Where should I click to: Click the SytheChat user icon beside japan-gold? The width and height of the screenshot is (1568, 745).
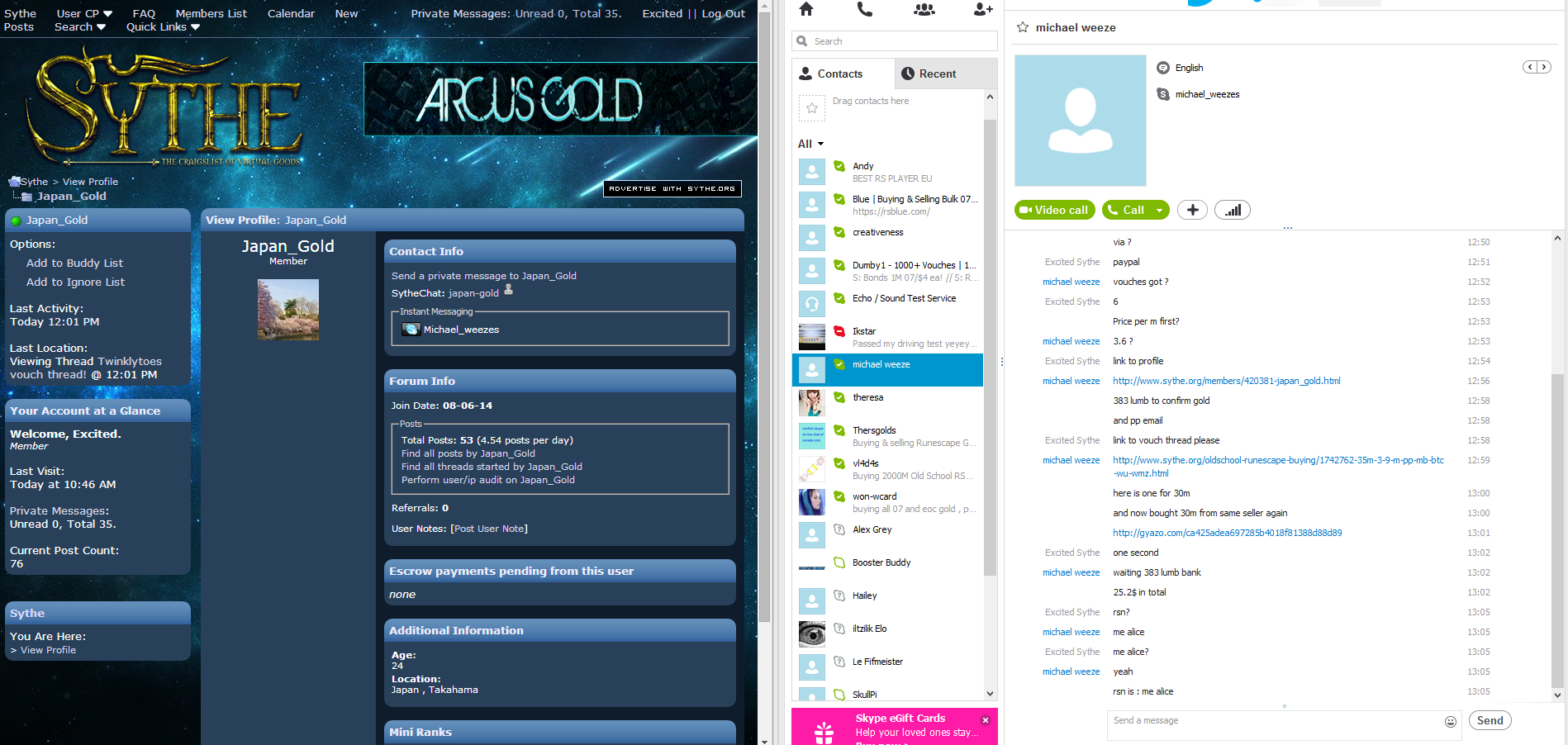(509, 289)
